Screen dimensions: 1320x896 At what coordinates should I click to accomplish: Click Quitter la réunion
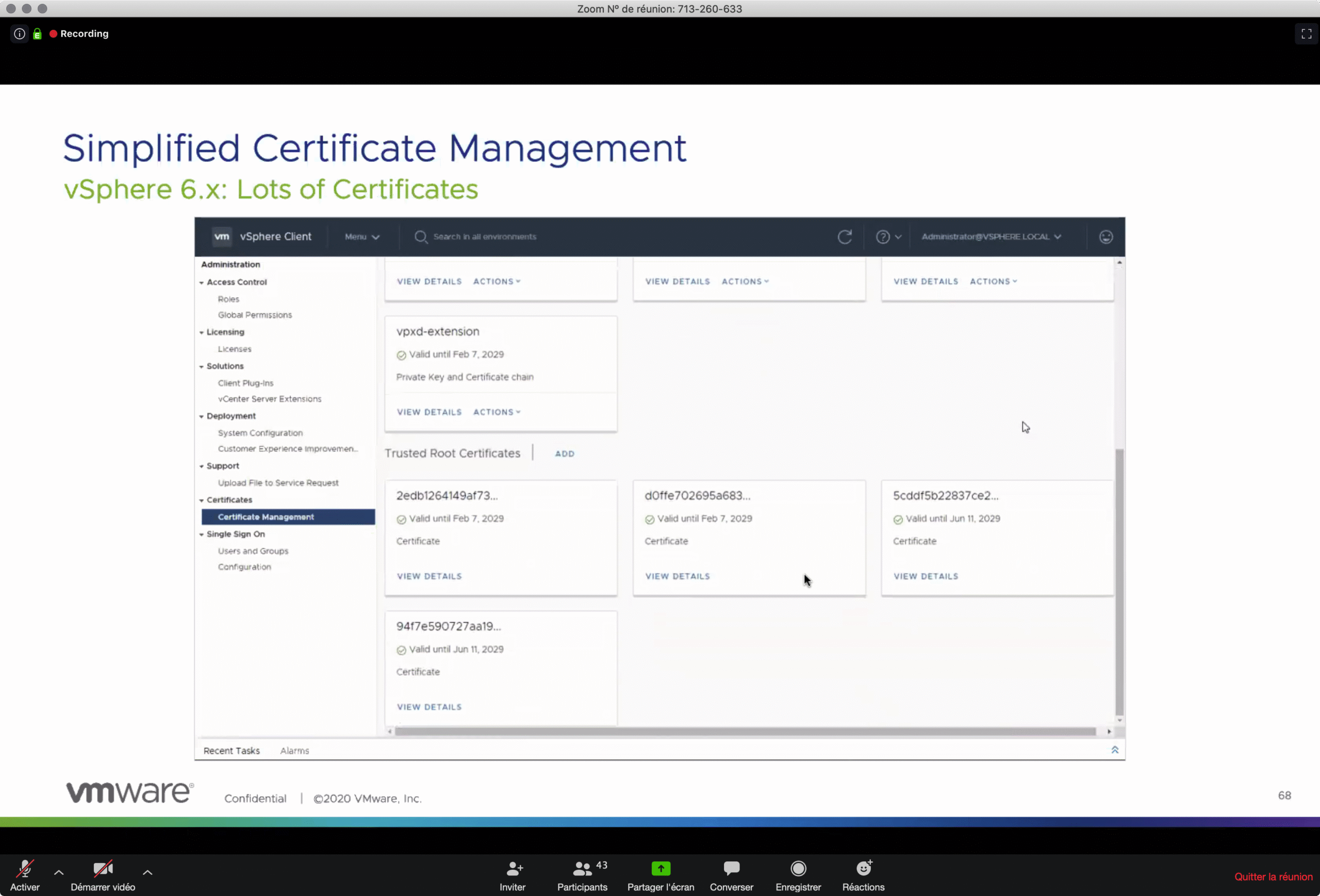tap(1273, 876)
